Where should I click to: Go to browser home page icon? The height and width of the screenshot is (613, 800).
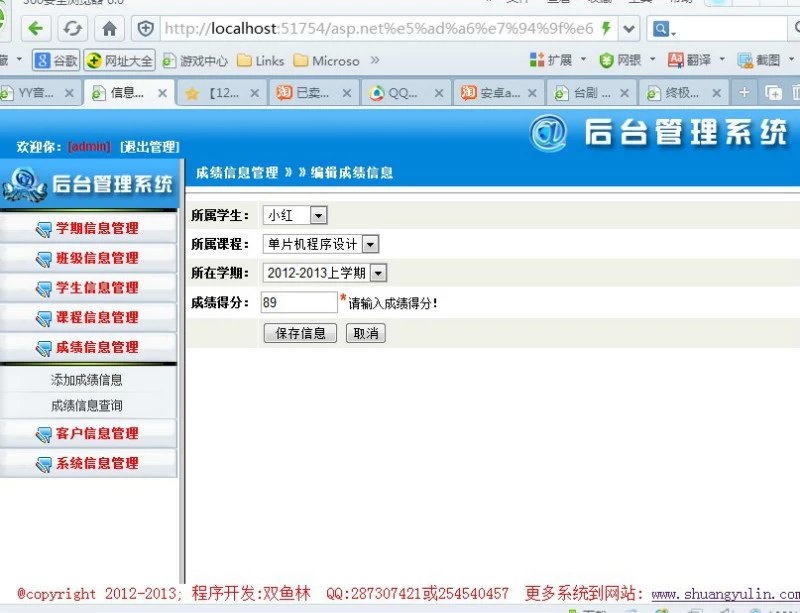[x=109, y=28]
